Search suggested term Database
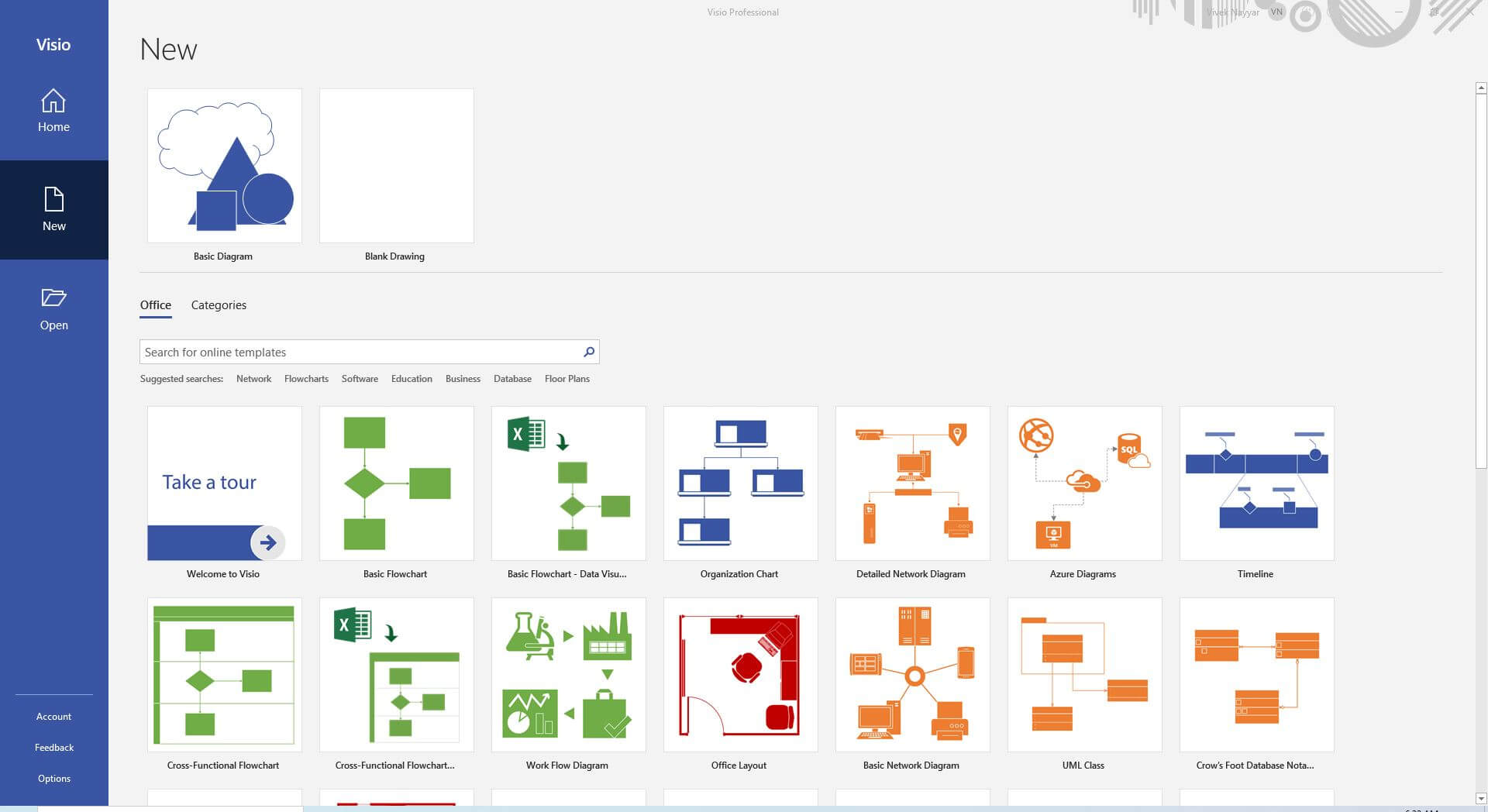The width and height of the screenshot is (1488, 812). (x=512, y=379)
